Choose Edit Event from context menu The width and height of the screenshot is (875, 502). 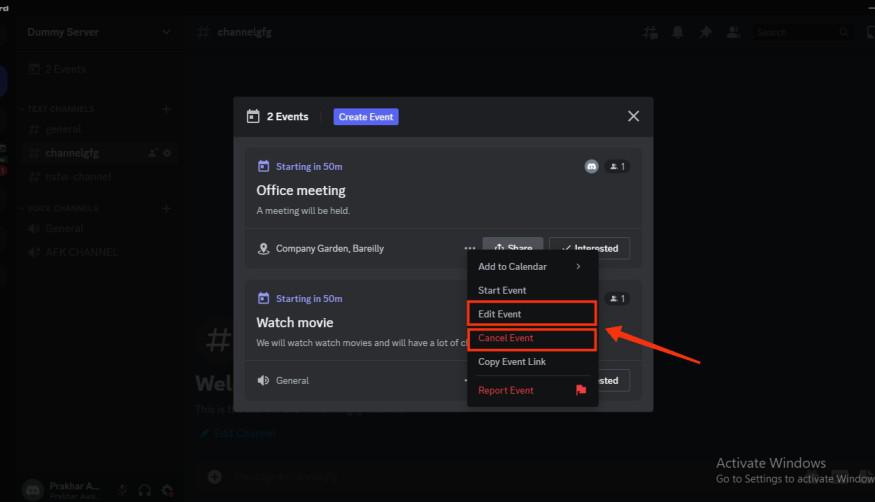point(532,314)
